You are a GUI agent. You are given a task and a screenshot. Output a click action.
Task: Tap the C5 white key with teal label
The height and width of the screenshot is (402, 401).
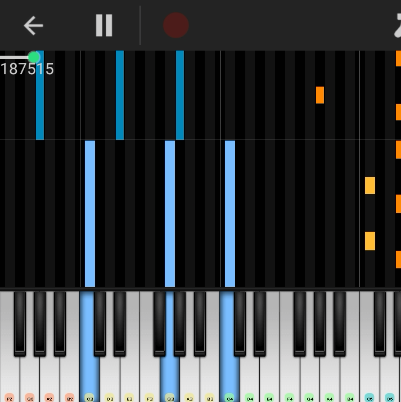click(369, 380)
